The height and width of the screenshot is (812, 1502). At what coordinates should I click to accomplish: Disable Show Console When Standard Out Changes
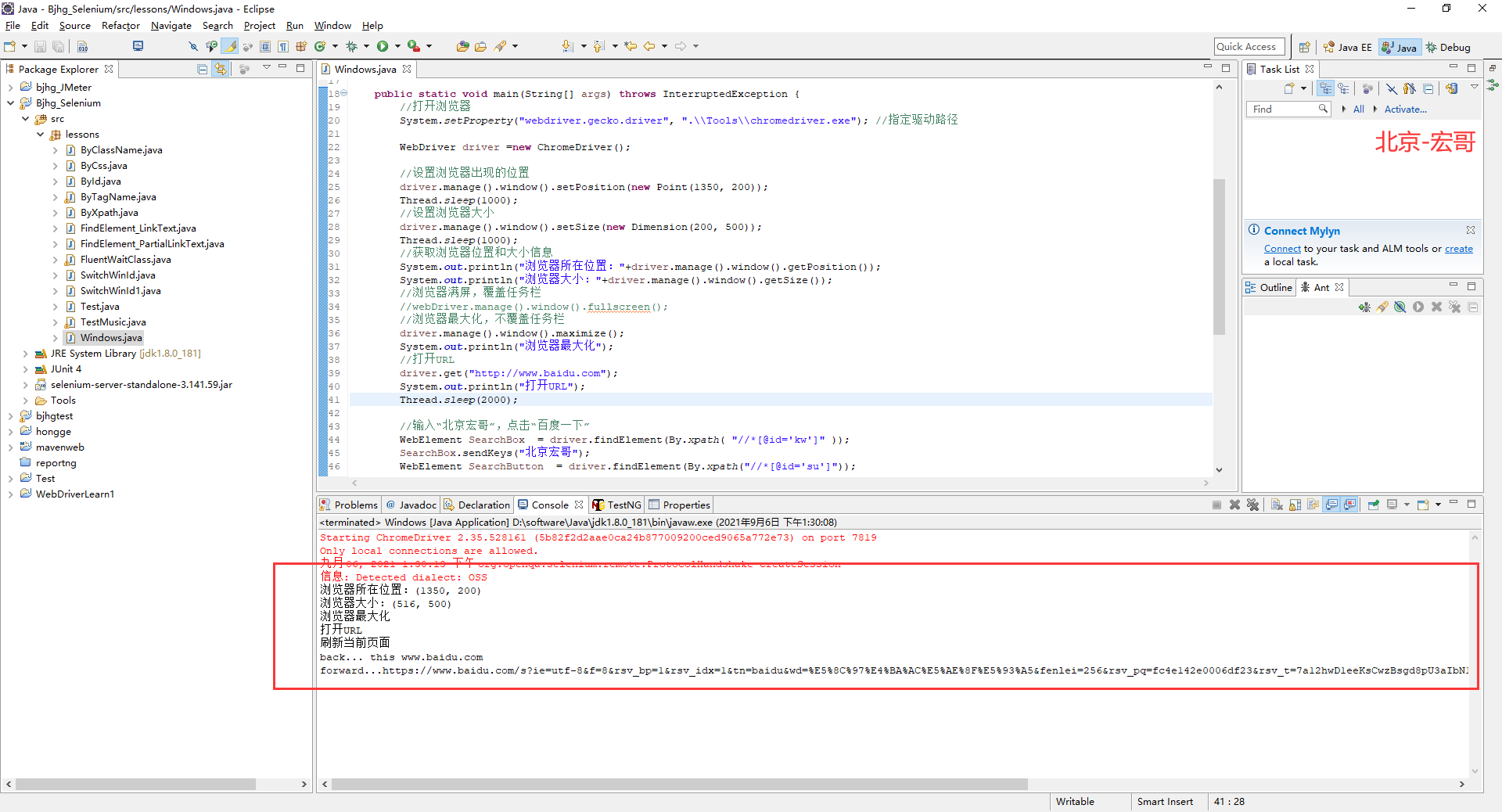1331,505
